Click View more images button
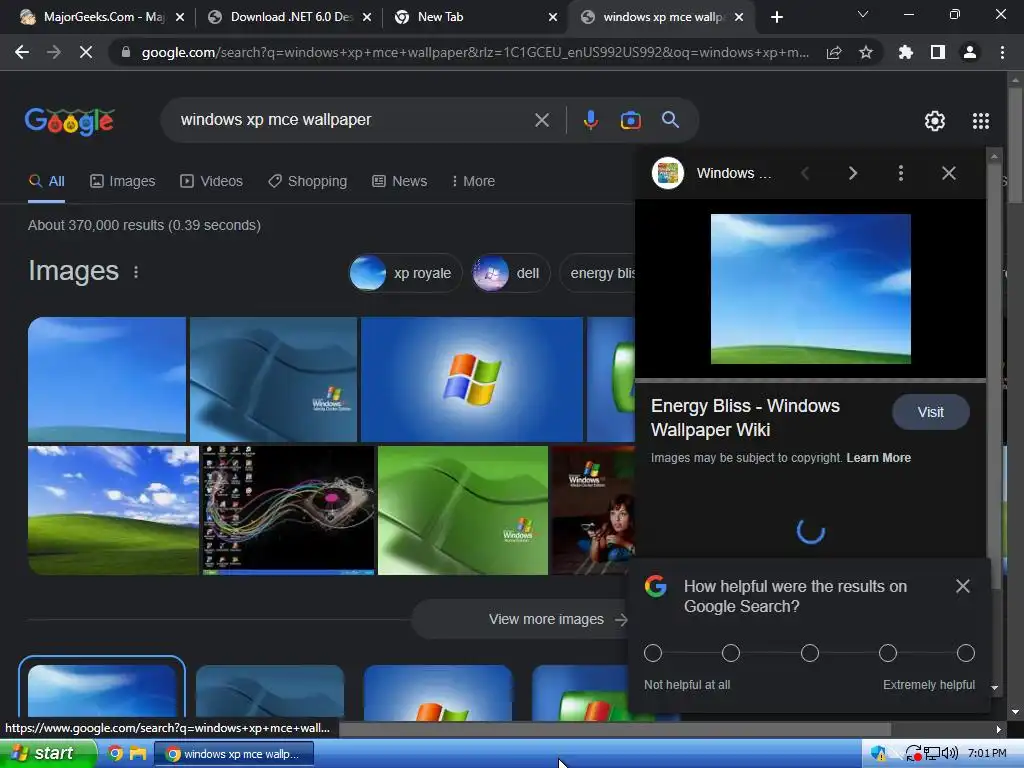 (x=520, y=619)
